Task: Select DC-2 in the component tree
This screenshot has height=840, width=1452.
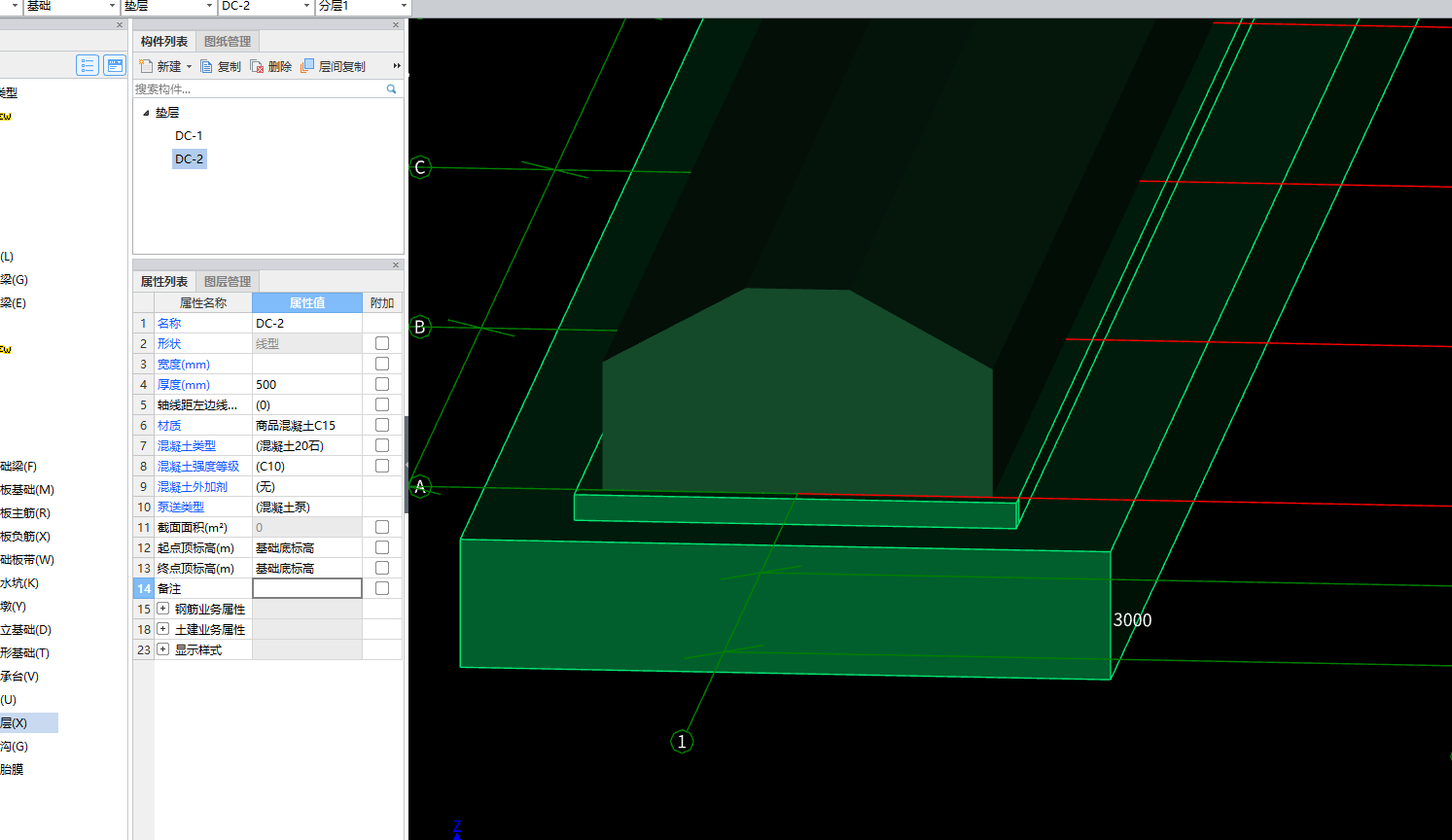Action: pos(190,159)
